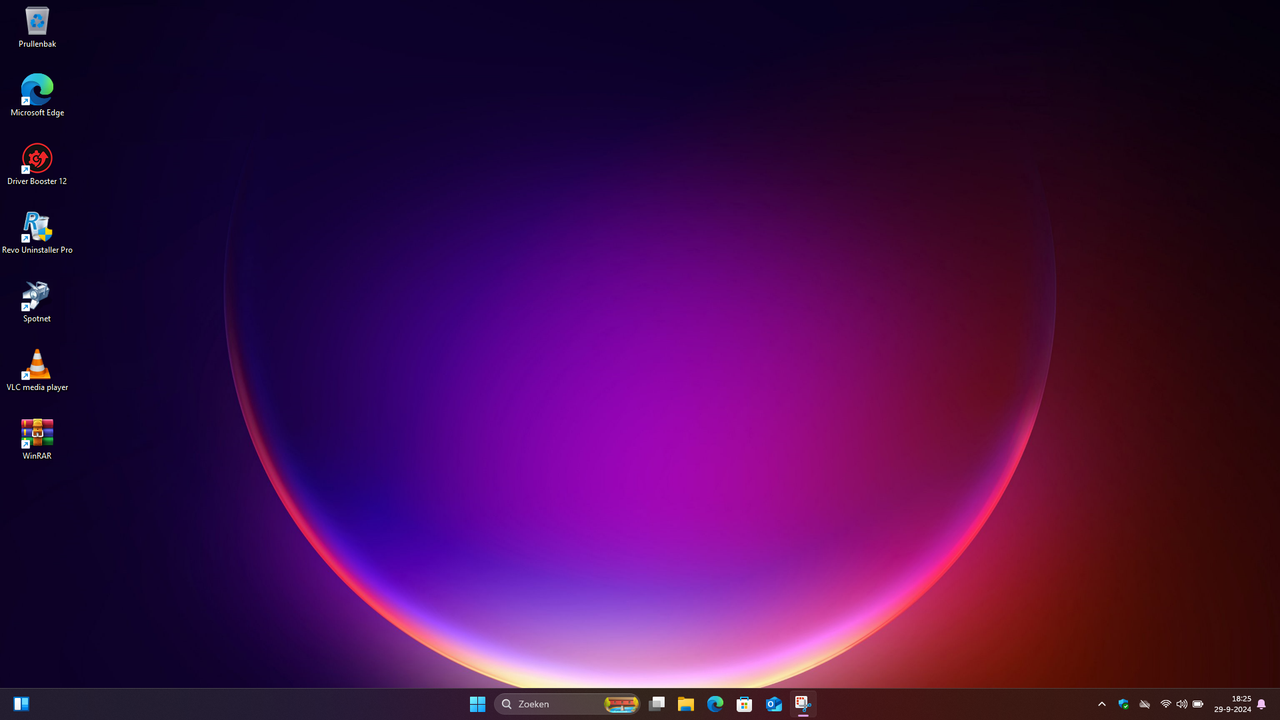The image size is (1280, 720).
Task: Open the volume speaker tray icon
Action: [1182, 704]
